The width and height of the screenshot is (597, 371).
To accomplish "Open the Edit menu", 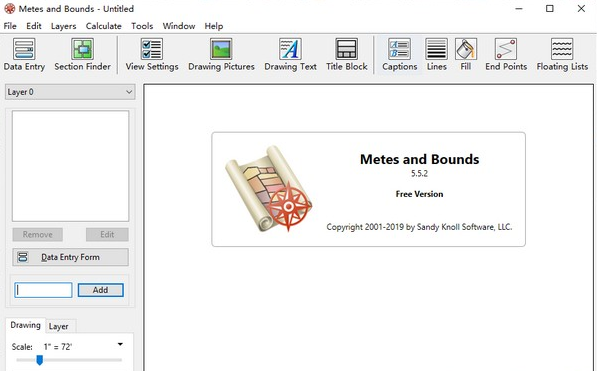I will [x=34, y=26].
